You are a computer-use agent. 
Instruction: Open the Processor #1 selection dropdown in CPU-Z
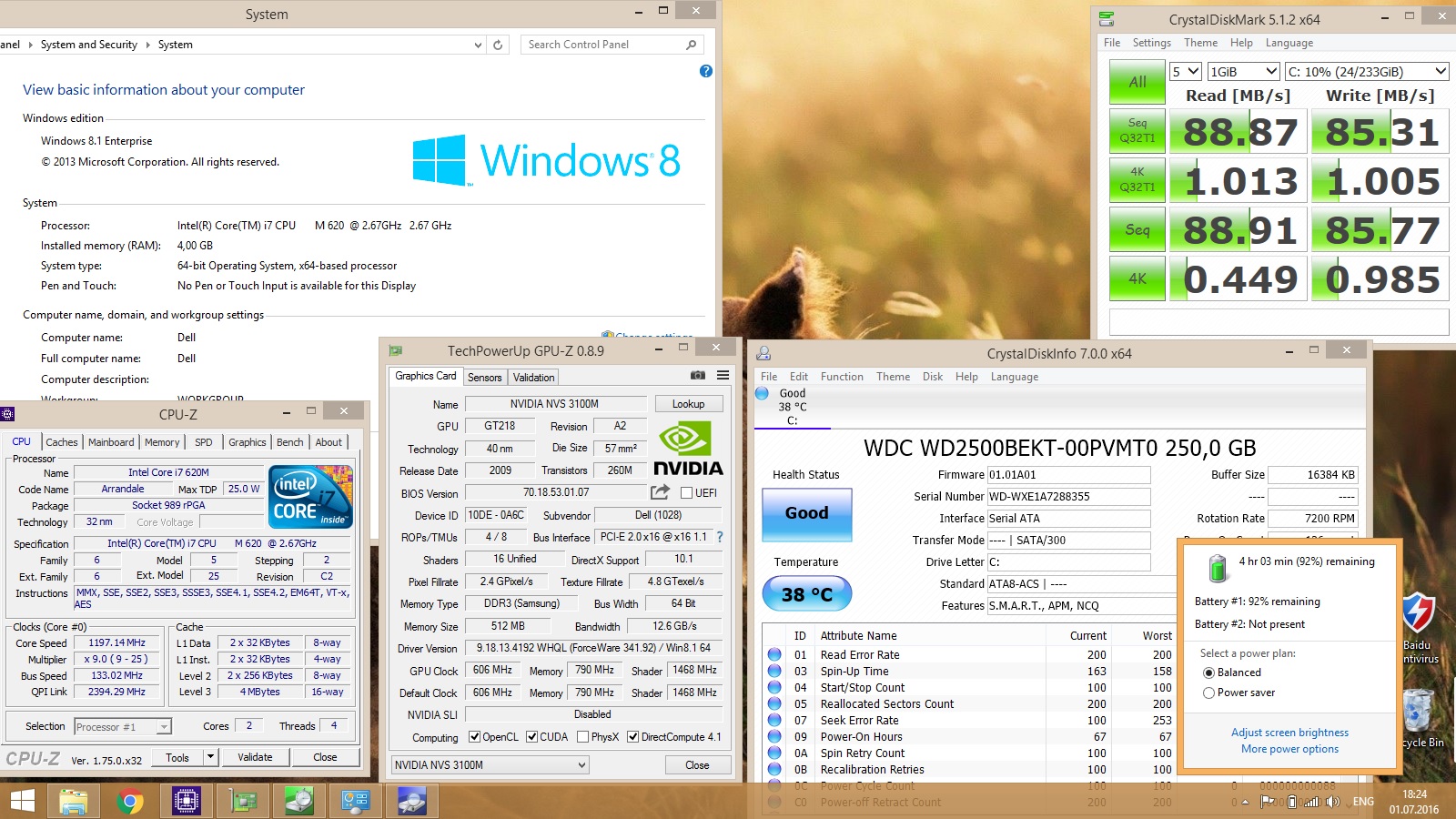(123, 726)
